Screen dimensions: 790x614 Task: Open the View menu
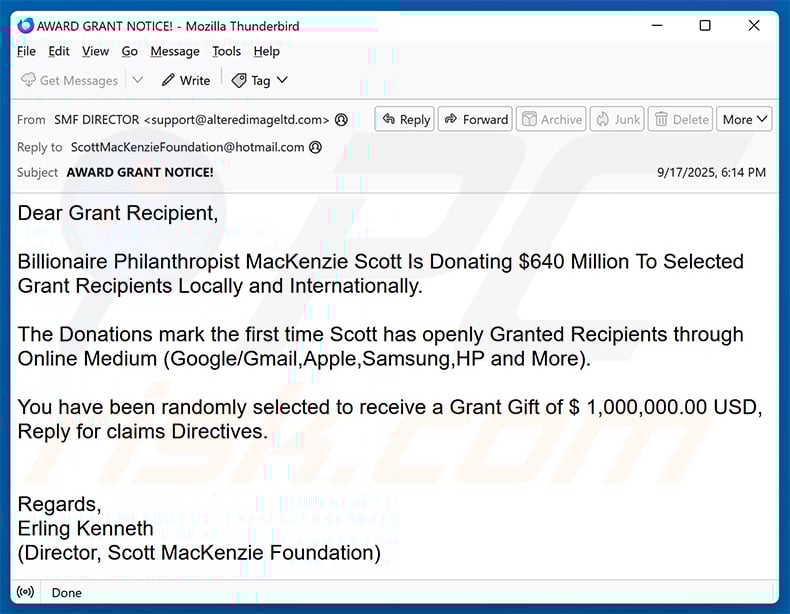pos(95,51)
